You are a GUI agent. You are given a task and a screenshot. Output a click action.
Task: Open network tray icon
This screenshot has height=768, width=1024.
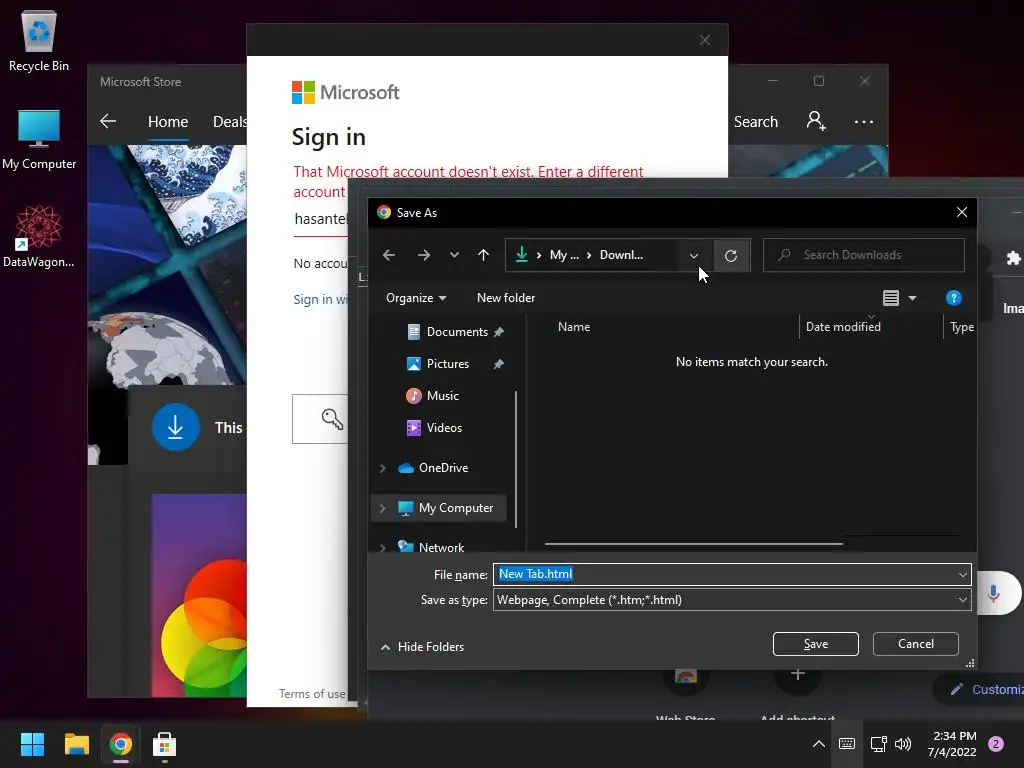tap(878, 744)
